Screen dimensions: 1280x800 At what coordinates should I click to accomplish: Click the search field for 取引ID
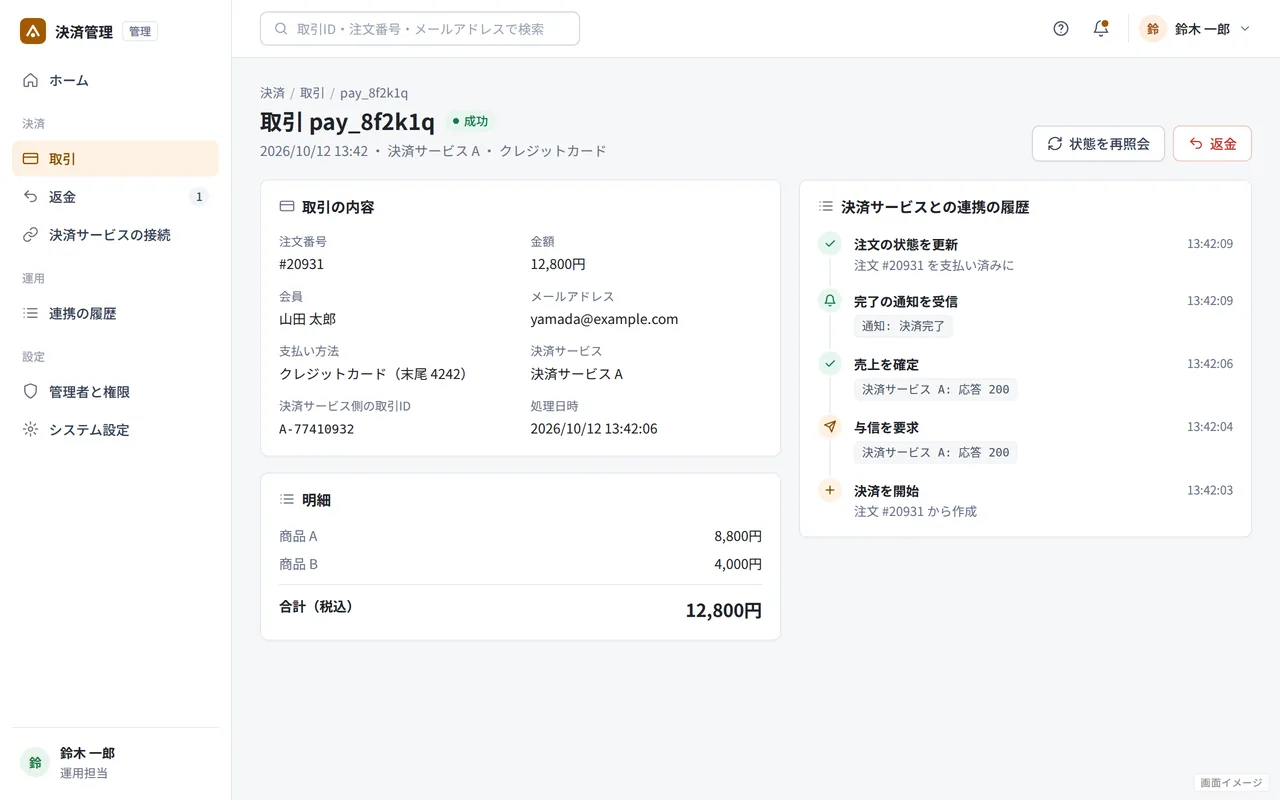[x=420, y=29]
